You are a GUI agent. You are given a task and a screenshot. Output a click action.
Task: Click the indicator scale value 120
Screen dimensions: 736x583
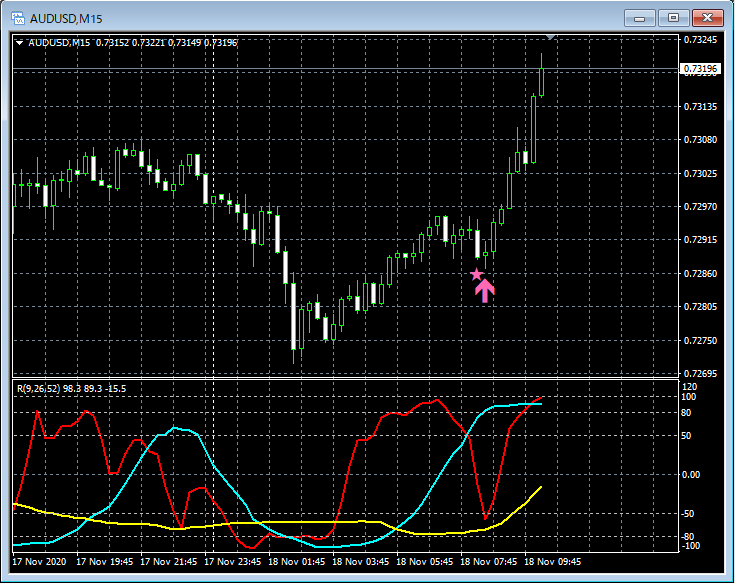(690, 386)
